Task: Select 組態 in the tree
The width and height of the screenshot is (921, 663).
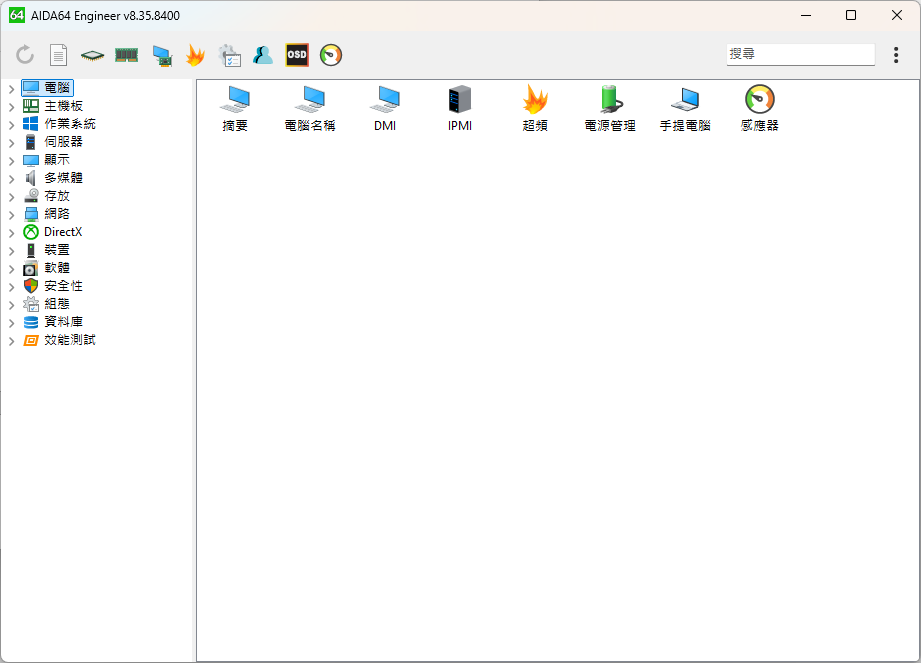Action: coord(46,304)
